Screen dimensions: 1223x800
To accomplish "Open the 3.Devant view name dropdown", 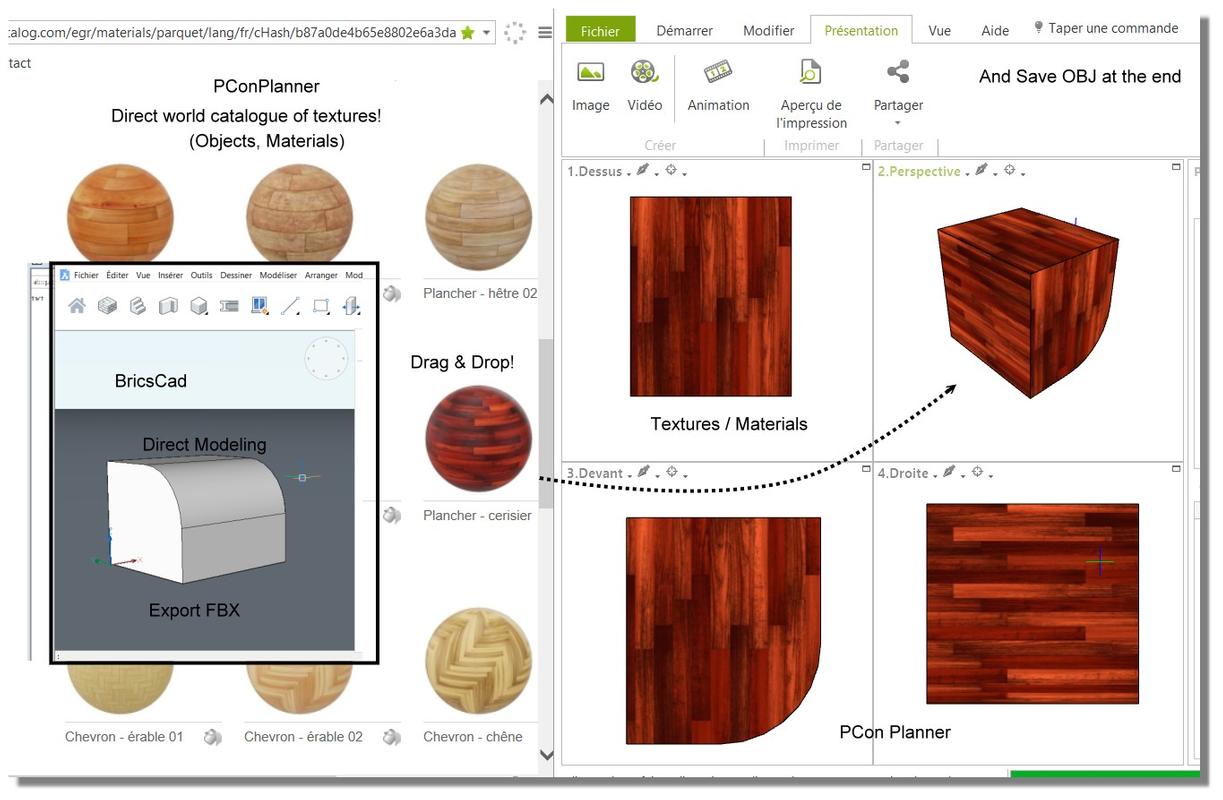I will 629,475.
